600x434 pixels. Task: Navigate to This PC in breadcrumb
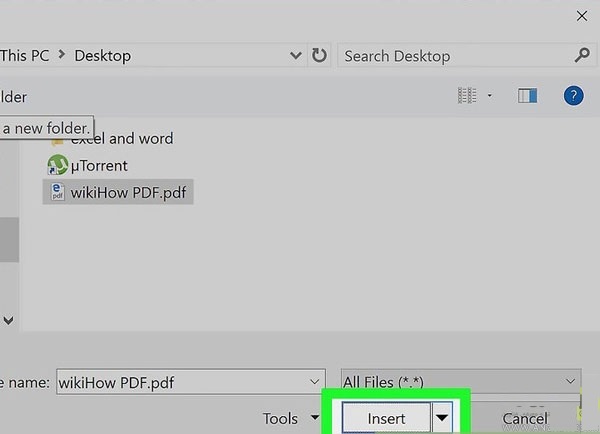pyautogui.click(x=26, y=56)
